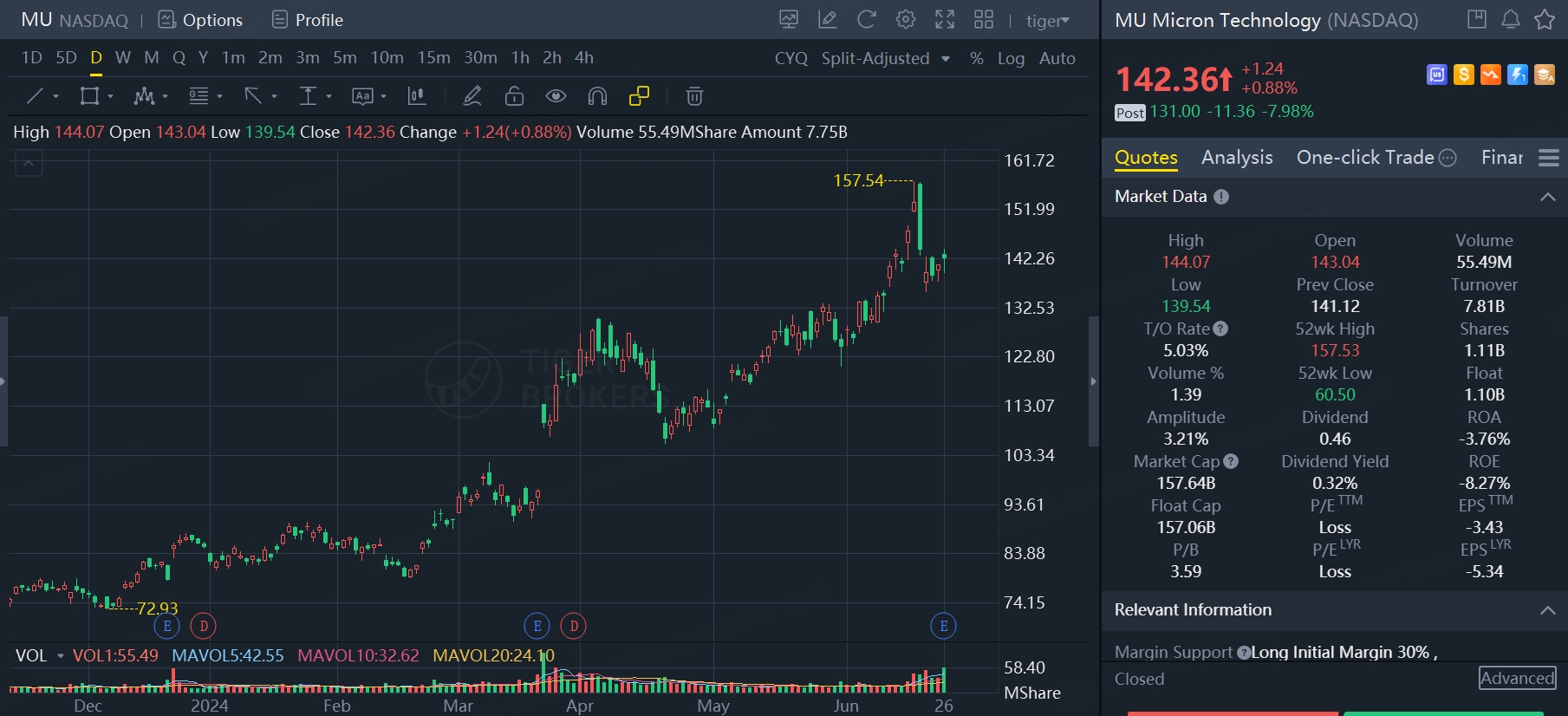Click the orange short-selling badge icon
Viewport: 1568px width, 716px height.
pyautogui.click(x=1491, y=75)
